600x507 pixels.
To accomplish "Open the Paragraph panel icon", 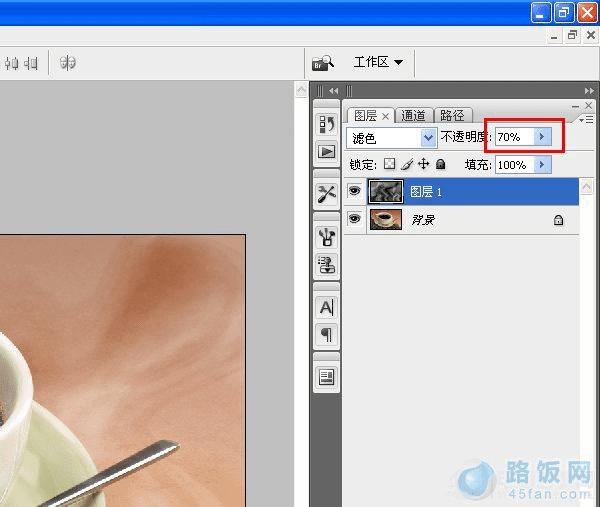I will (x=326, y=334).
